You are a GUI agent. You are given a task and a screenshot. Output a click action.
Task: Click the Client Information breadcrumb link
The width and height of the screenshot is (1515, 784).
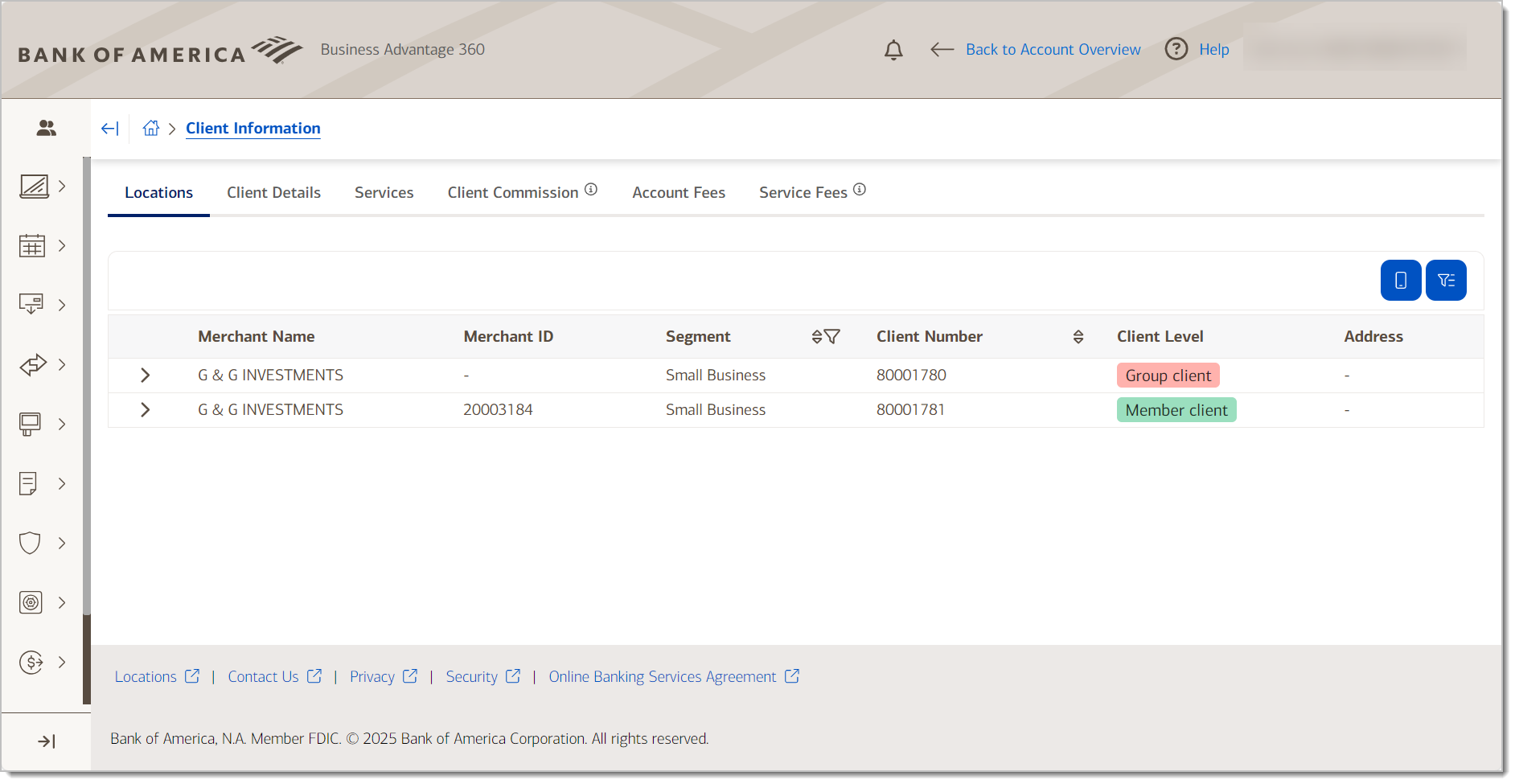coord(252,129)
